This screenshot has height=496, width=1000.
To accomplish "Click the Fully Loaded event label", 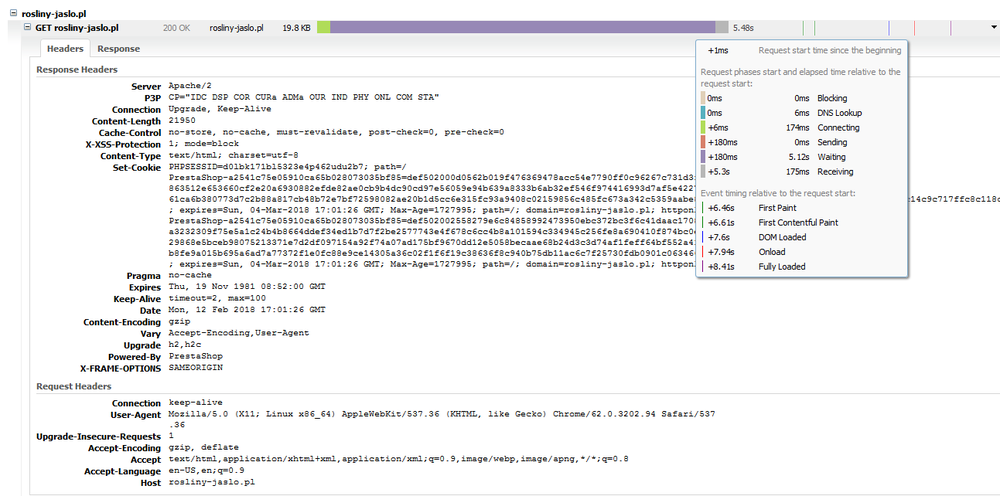I will [x=781, y=266].
